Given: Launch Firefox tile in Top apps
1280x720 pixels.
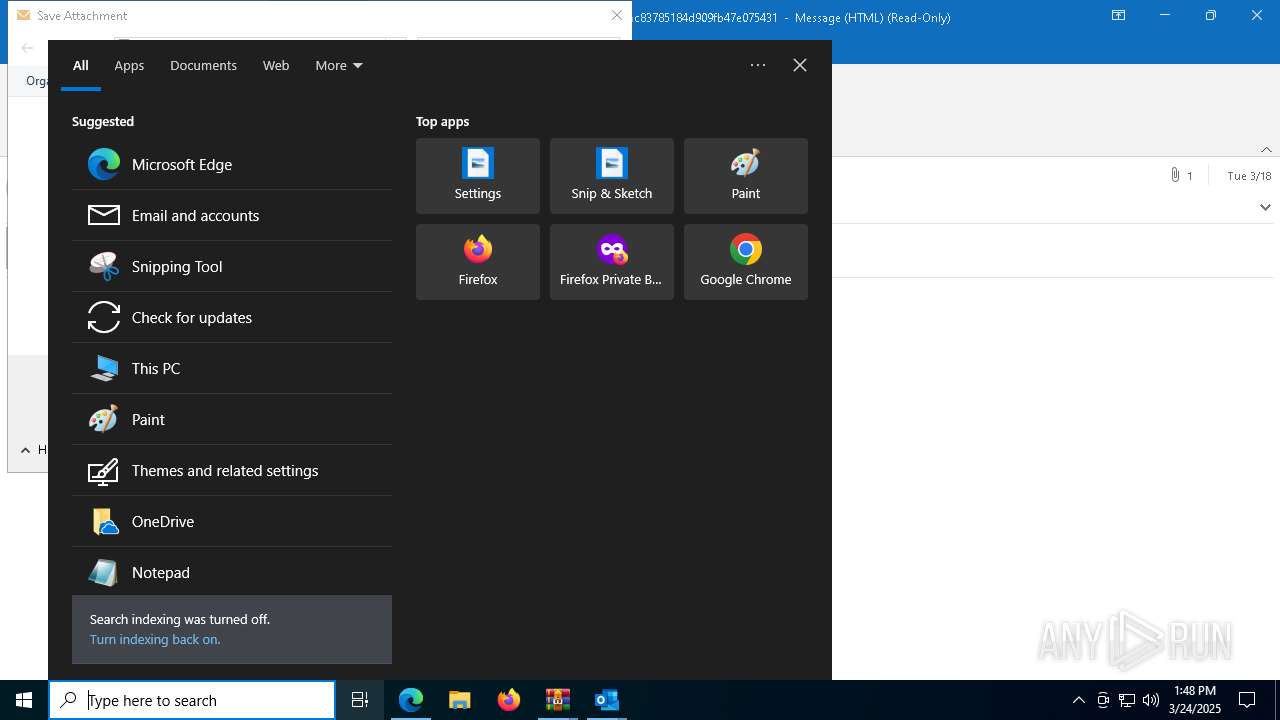Looking at the screenshot, I should pos(478,262).
